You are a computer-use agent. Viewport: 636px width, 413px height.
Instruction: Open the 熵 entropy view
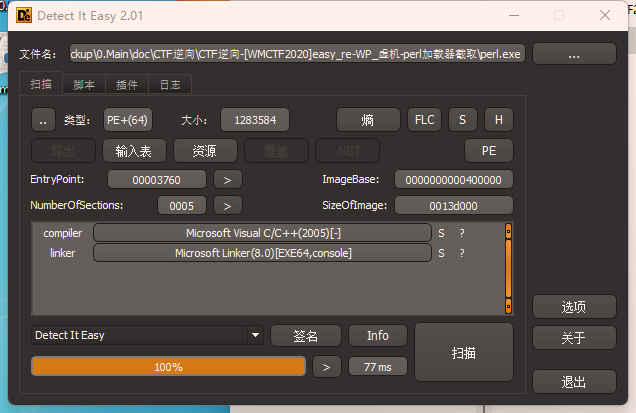[368, 120]
